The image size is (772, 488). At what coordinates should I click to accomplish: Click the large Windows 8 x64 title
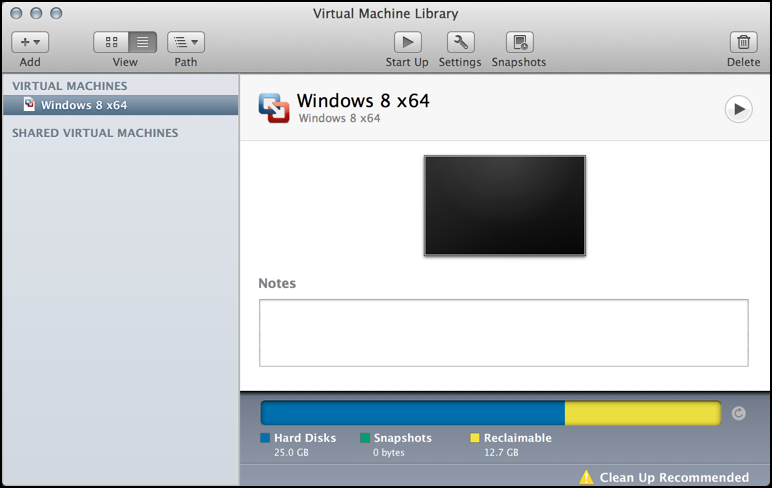(363, 101)
